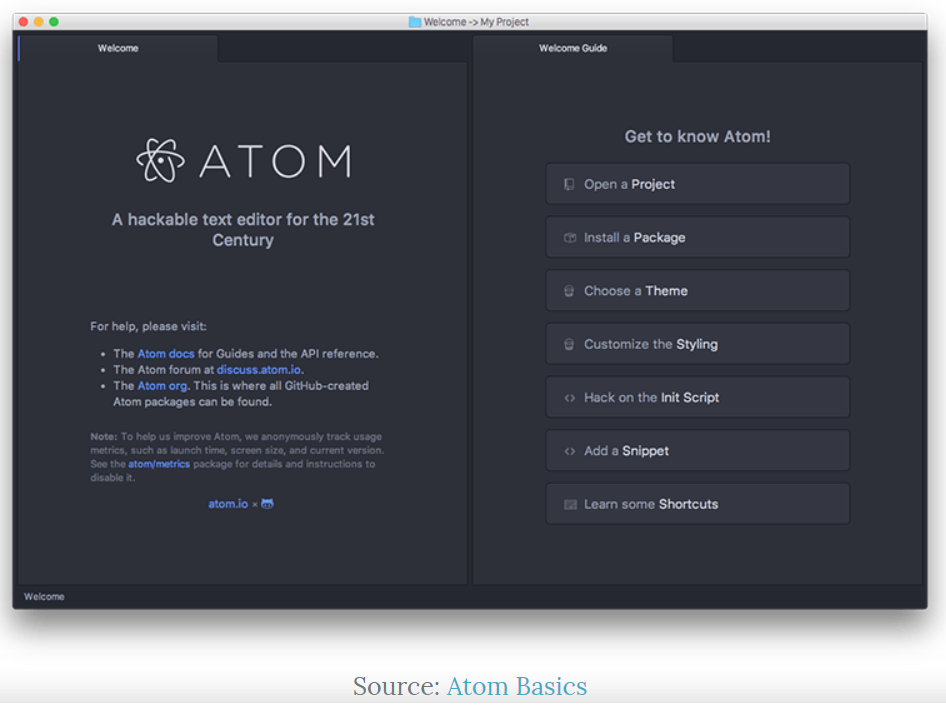Image resolution: width=946 pixels, height=705 pixels.
Task: Expand the Learn some Shortcuts section
Action: [x=697, y=503]
